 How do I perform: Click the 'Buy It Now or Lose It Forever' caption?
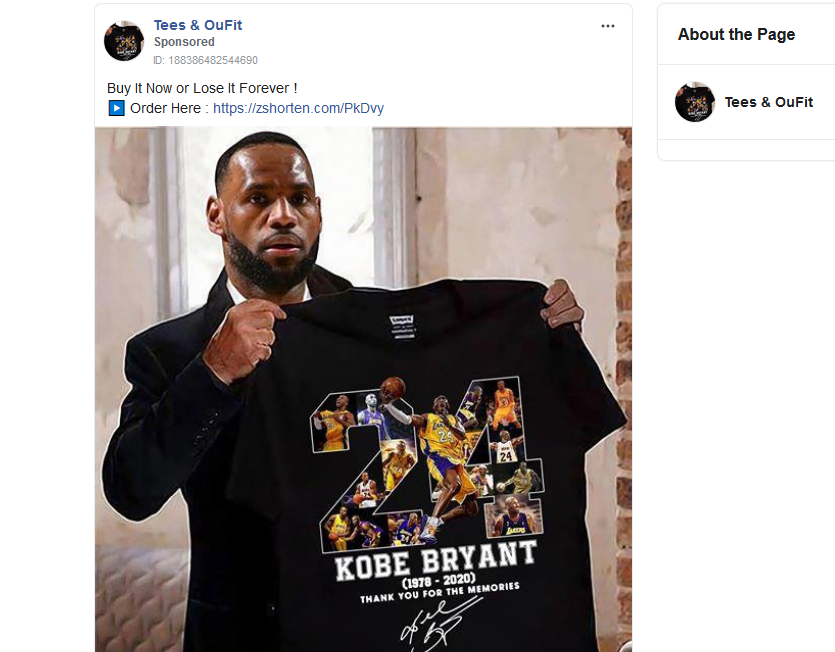click(x=202, y=88)
